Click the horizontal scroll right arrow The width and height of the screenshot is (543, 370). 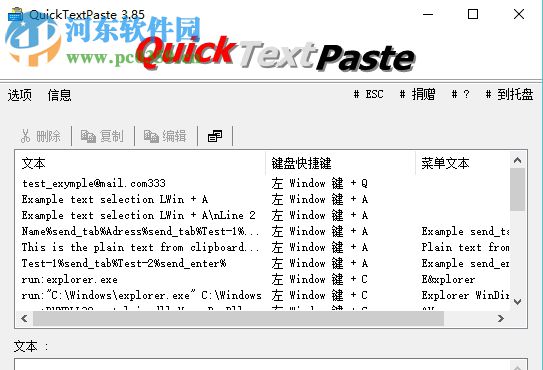pyautogui.click(x=501, y=318)
